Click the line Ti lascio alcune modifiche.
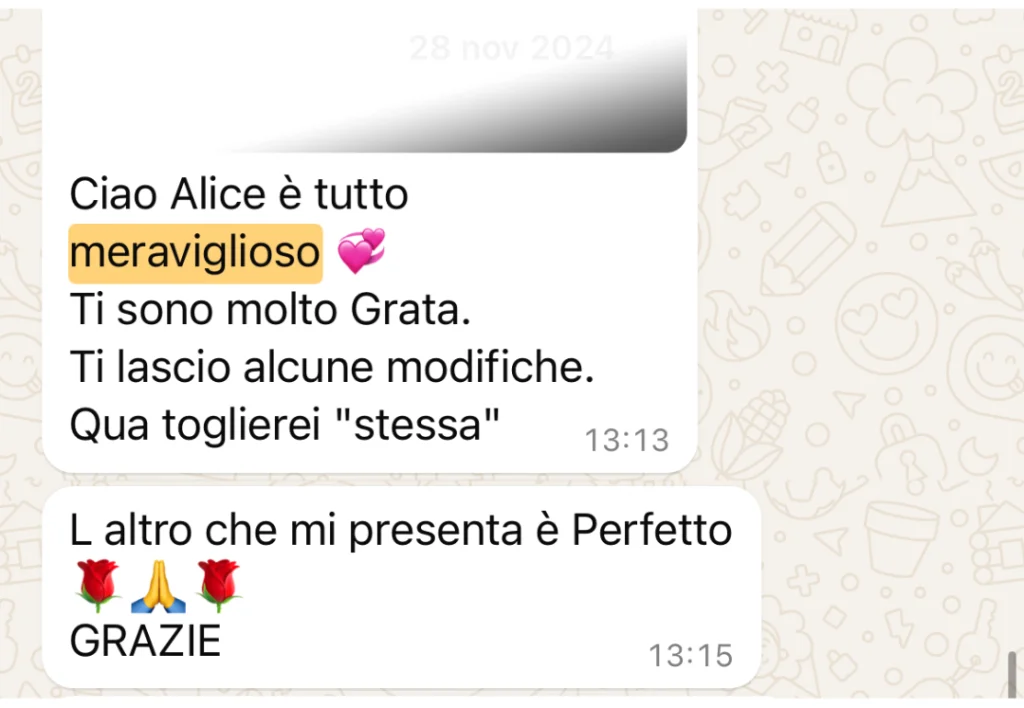The height and width of the screenshot is (708, 1024). pyautogui.click(x=332, y=366)
